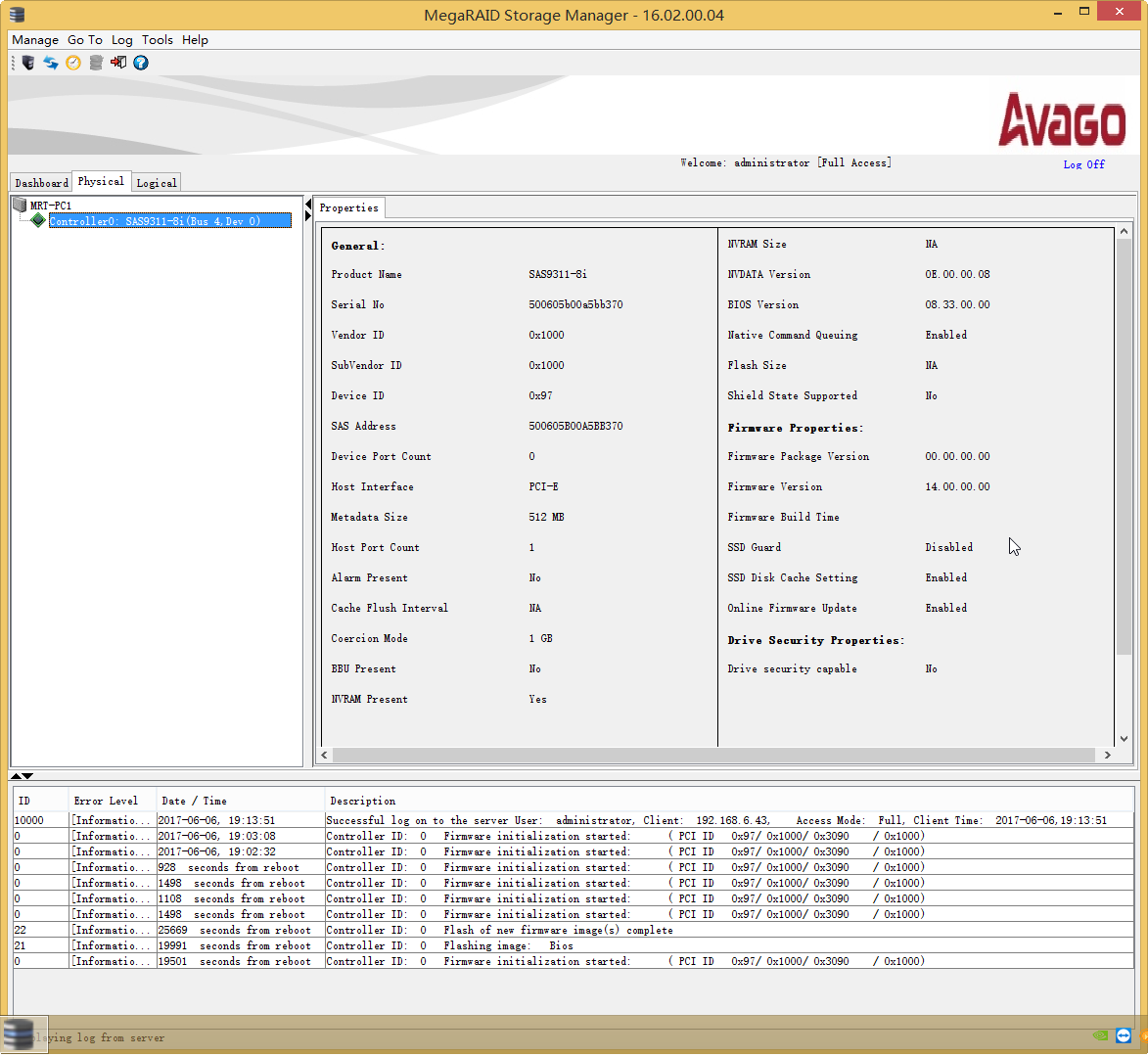Select log row '1108 seconds from reboot'
This screenshot has width=1148, height=1057.
click(x=574, y=898)
